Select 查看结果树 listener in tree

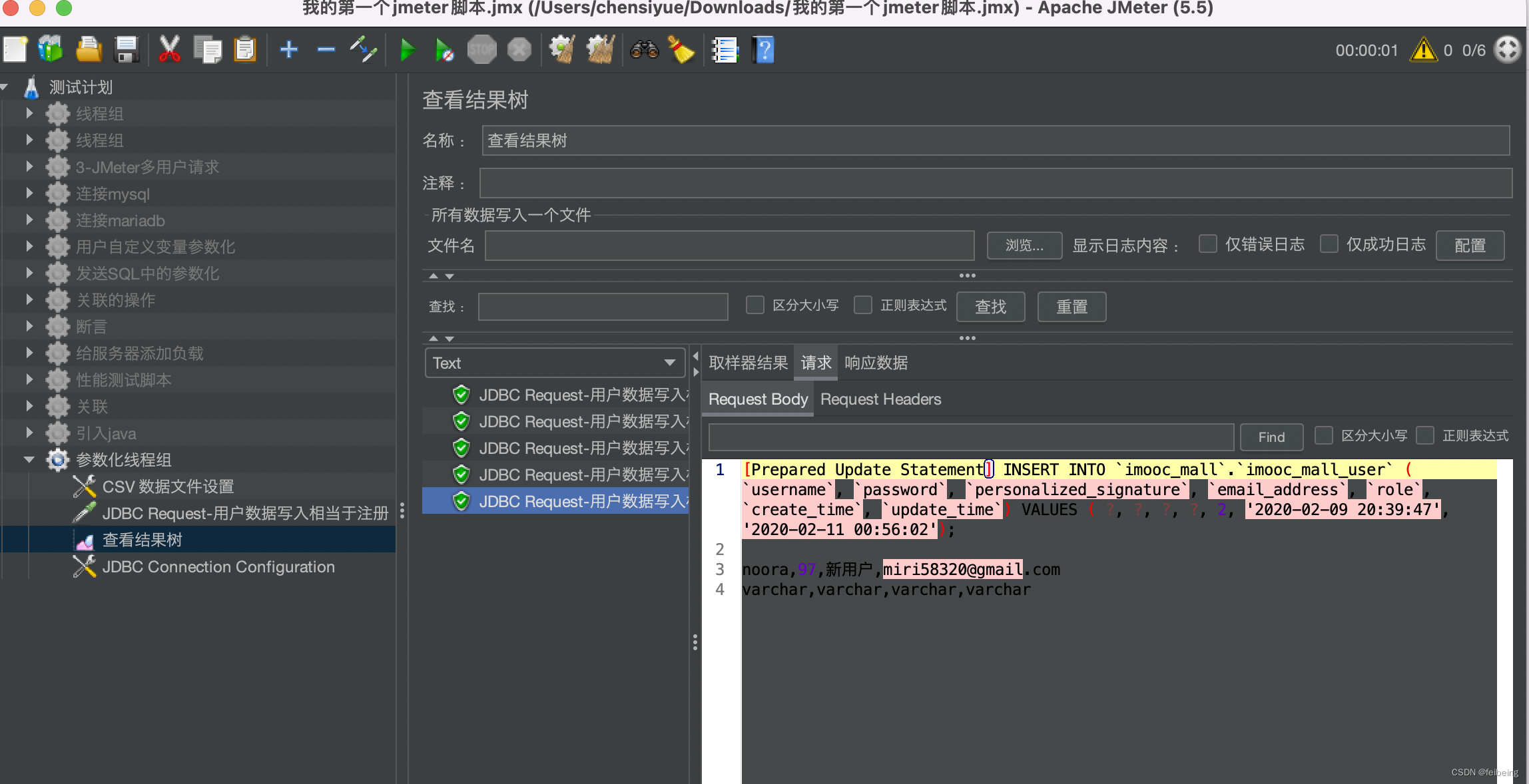click(x=142, y=540)
